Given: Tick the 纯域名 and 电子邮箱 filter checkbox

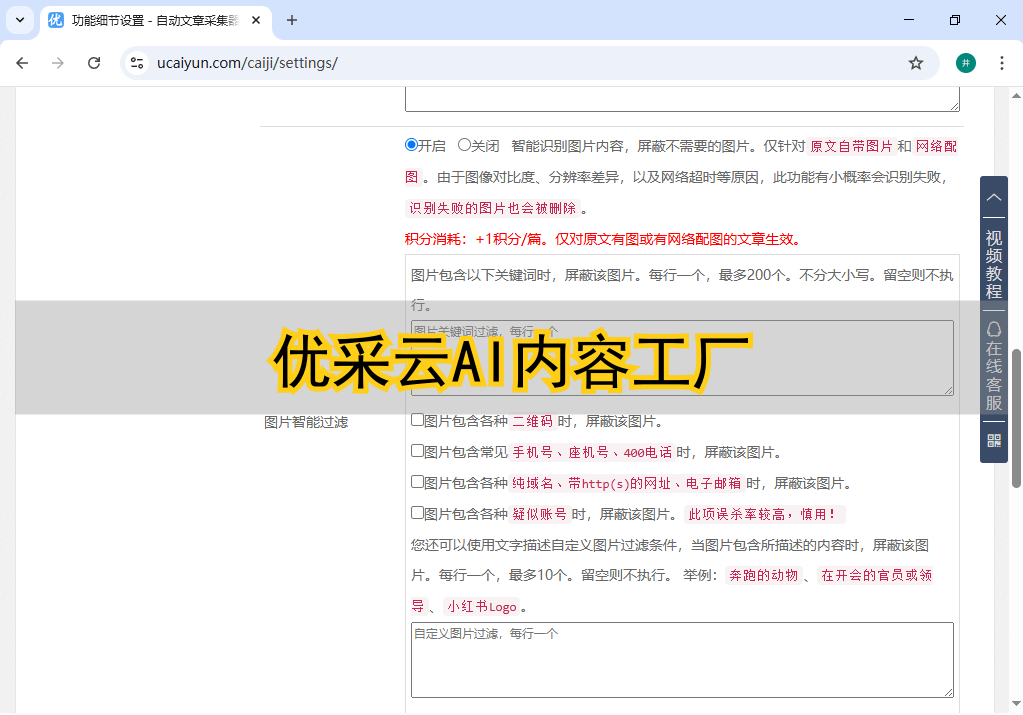Looking at the screenshot, I should pos(418,482).
